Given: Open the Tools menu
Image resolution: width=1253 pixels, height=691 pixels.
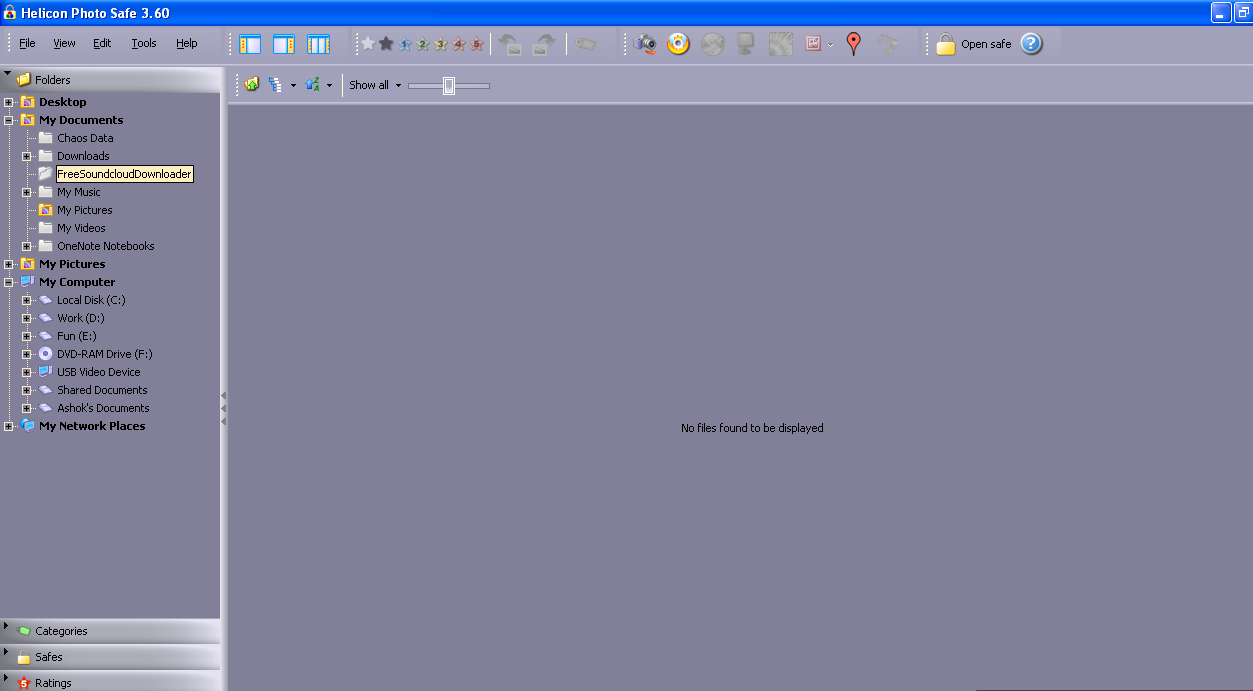Looking at the screenshot, I should click(144, 43).
